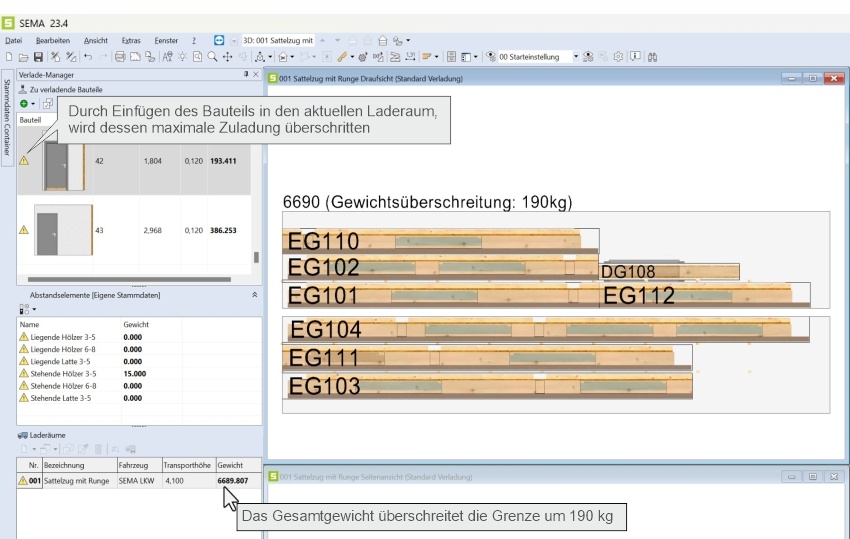Select element DG108 in Draufsicht
This screenshot has height=539, width=850.
[x=669, y=272]
